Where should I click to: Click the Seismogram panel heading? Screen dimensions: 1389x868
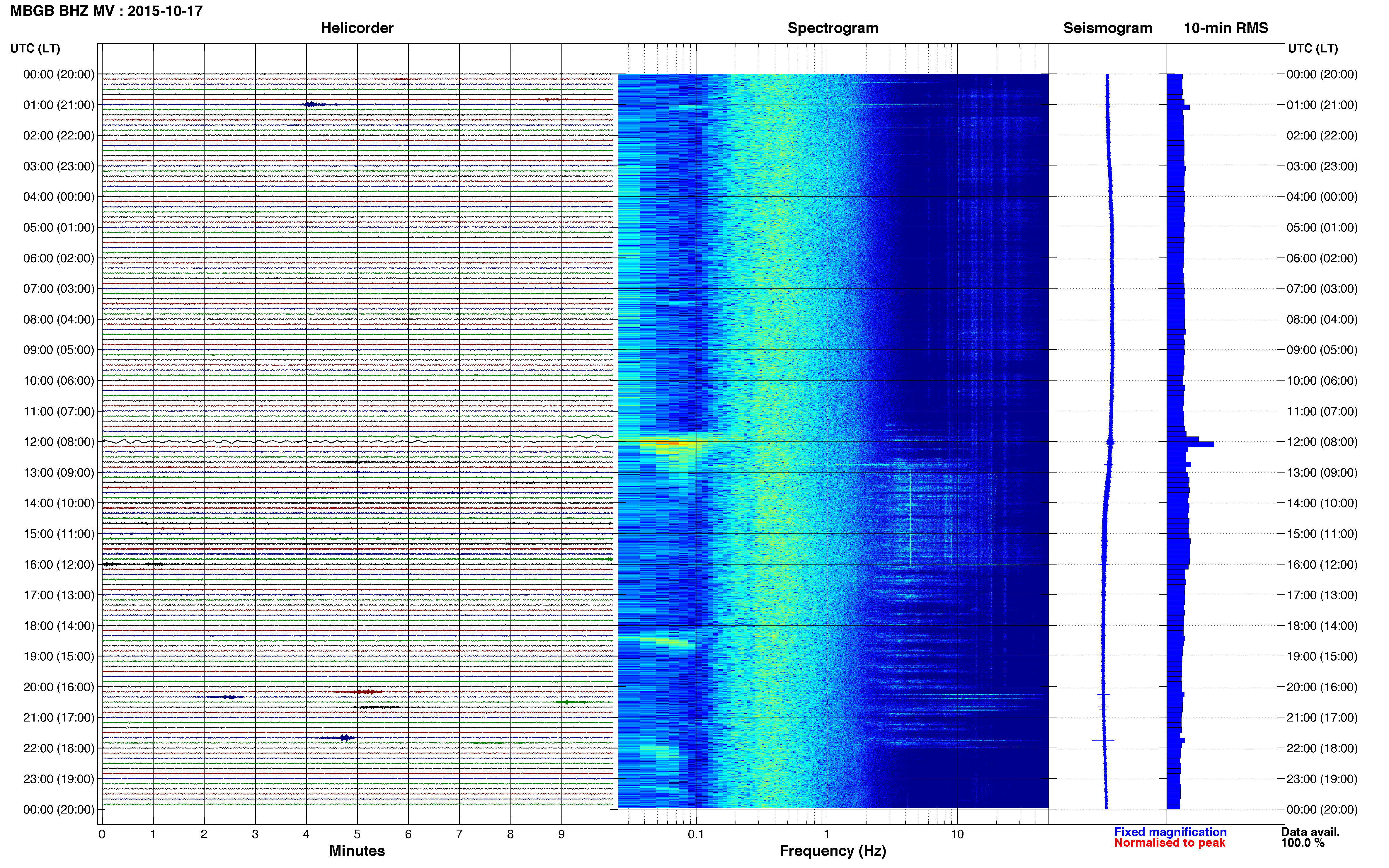coord(1107,28)
